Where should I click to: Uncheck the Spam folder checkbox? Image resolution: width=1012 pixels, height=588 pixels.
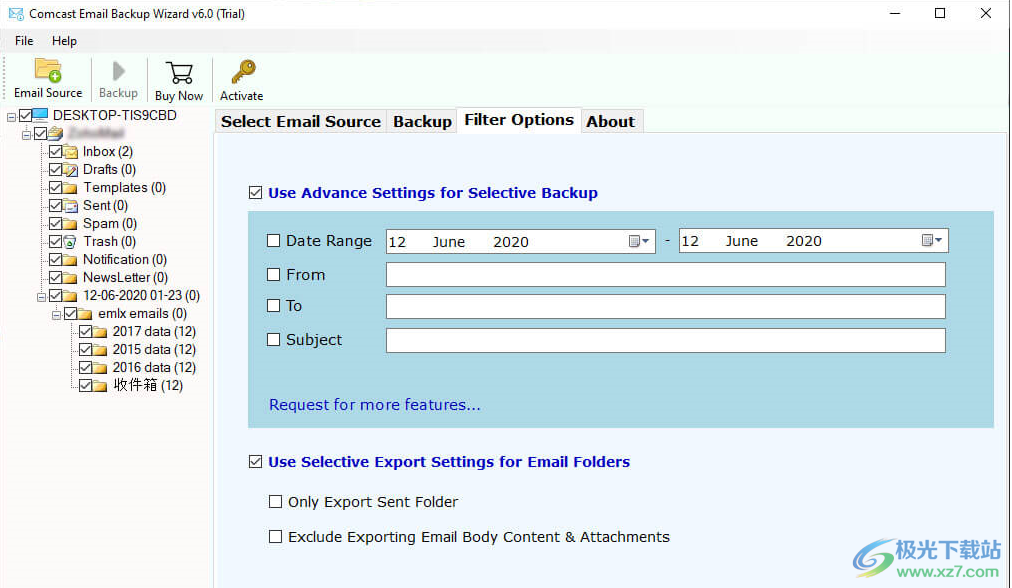56,224
